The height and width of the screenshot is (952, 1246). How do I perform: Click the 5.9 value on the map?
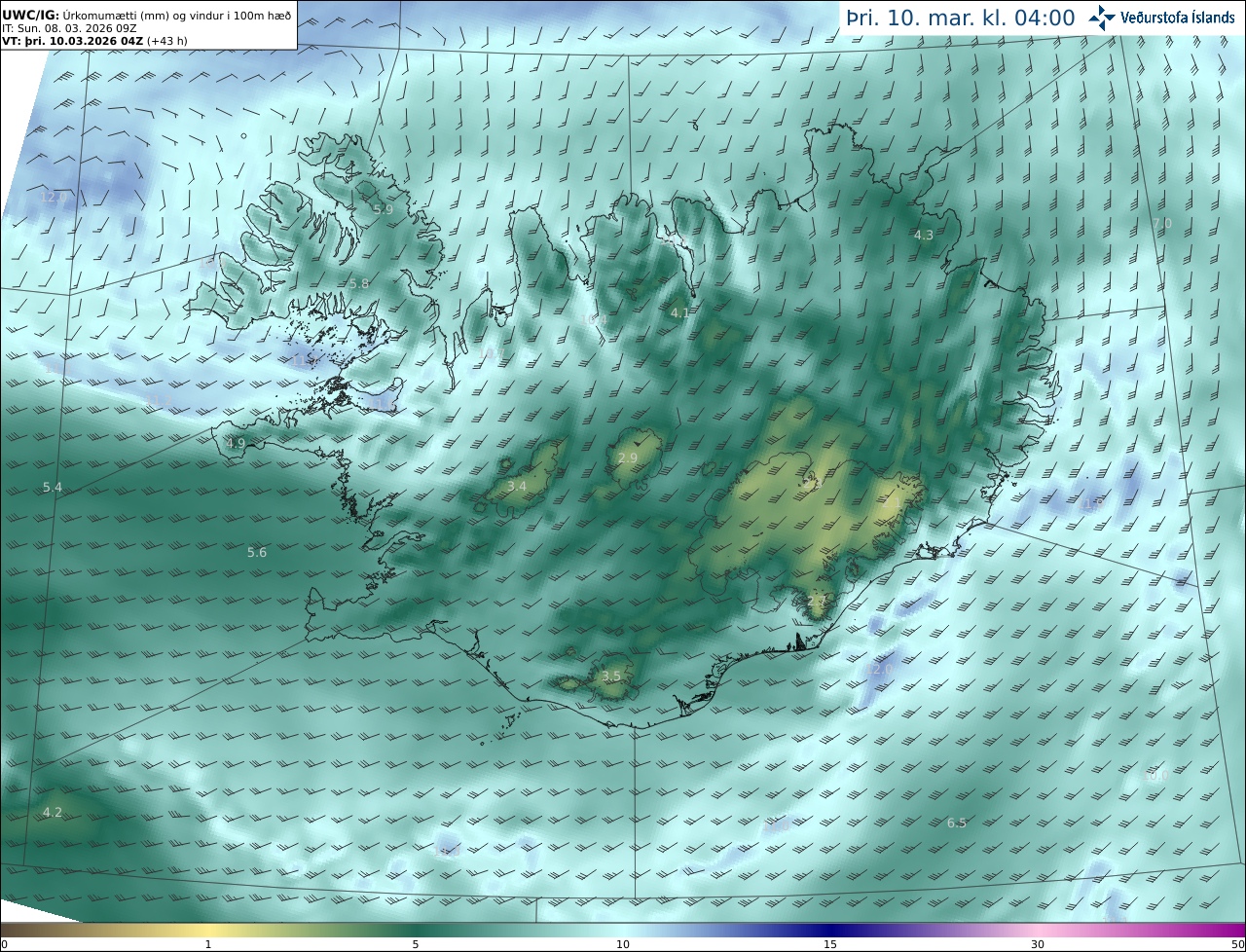384,209
